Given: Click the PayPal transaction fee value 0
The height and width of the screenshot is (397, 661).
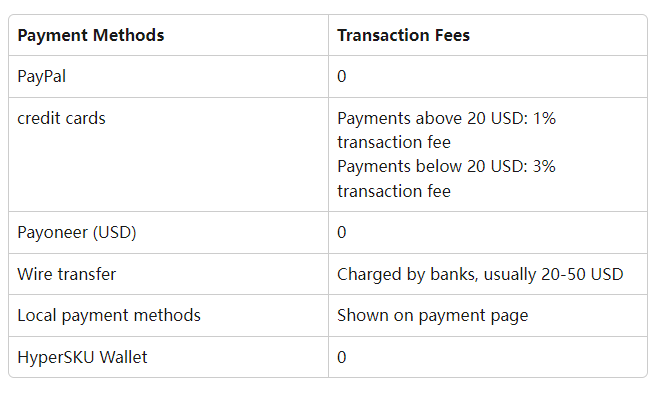Looking at the screenshot, I should (x=341, y=76).
